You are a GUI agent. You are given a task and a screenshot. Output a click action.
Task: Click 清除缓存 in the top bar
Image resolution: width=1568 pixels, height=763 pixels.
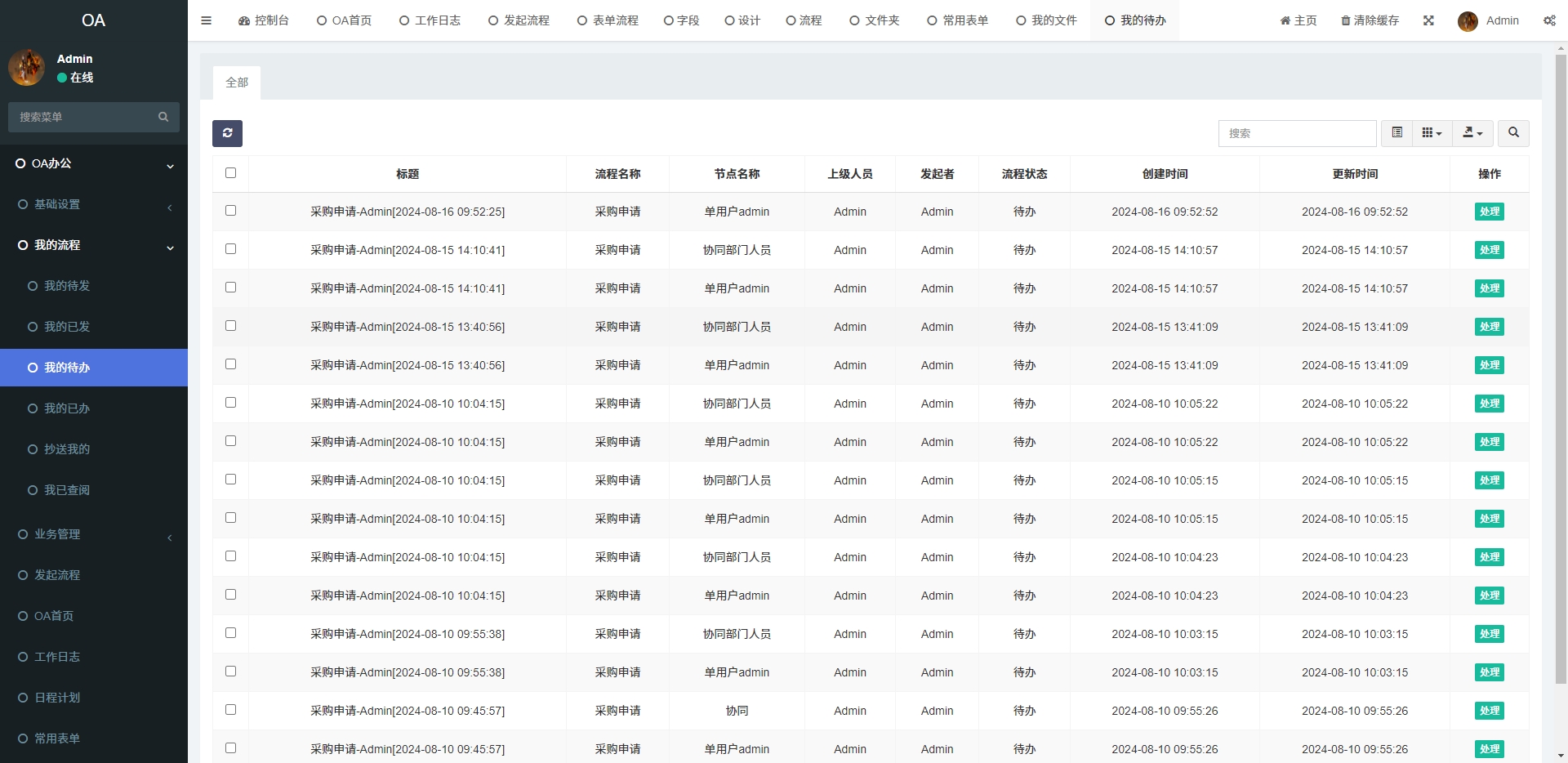coord(1370,20)
